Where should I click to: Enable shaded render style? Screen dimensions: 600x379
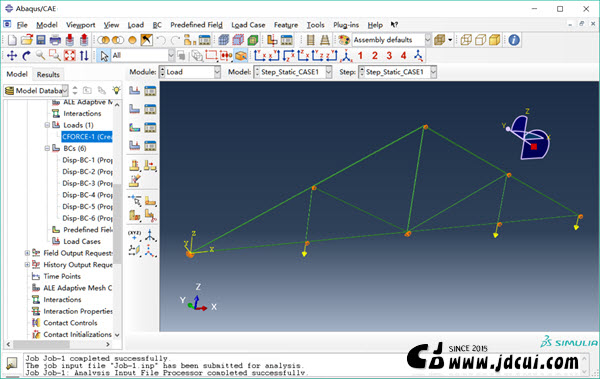pyautogui.click(x=494, y=40)
